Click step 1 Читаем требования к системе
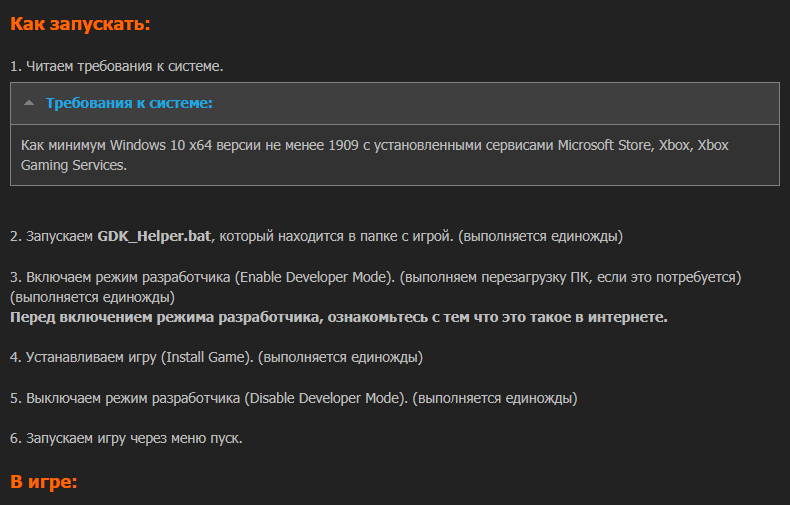This screenshot has height=505, width=790. (116, 66)
